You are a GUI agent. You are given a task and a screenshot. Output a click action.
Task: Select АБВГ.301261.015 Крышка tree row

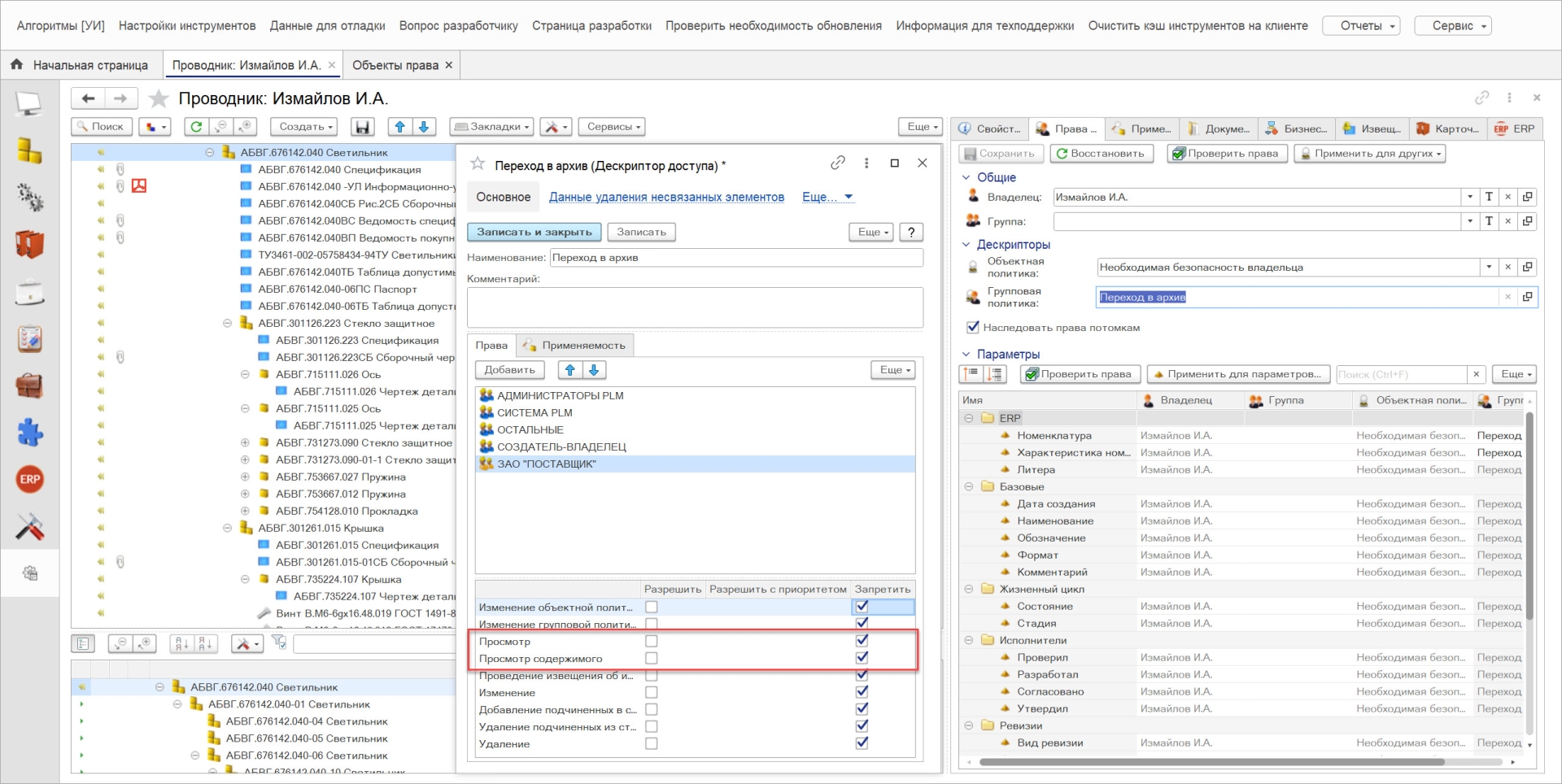[321, 528]
